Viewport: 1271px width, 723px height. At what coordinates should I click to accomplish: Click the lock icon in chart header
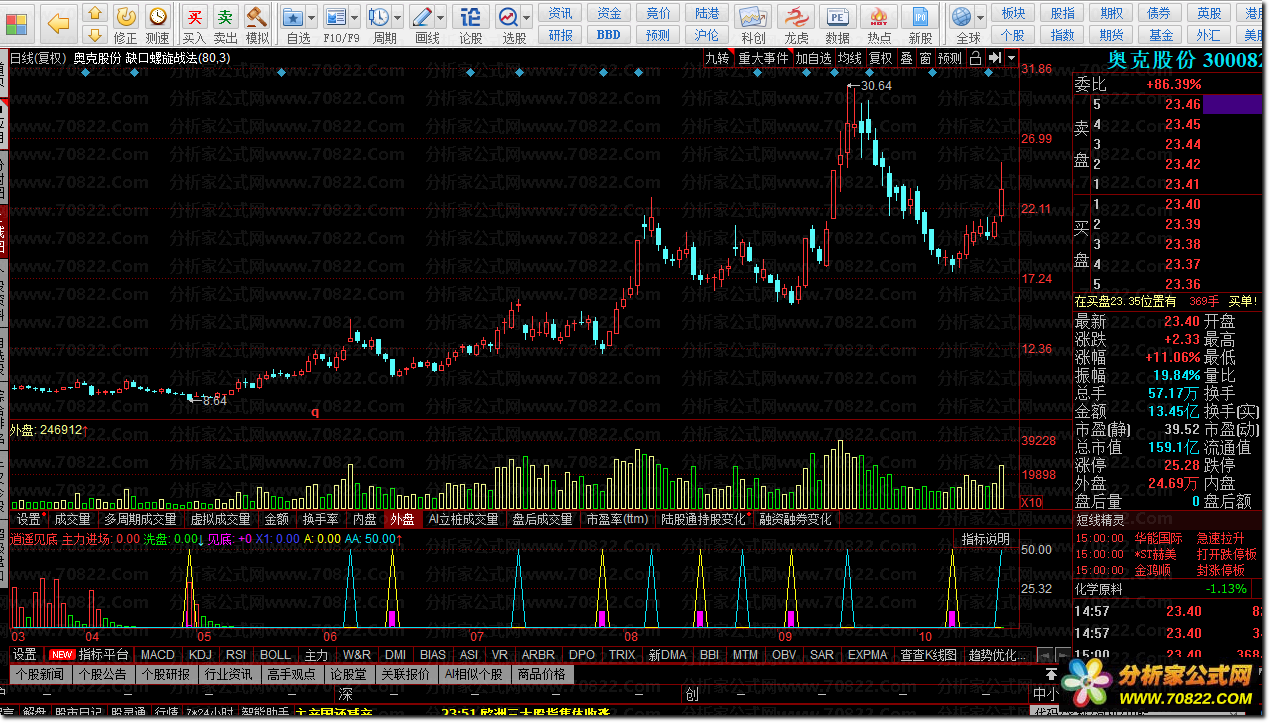[x=976, y=58]
